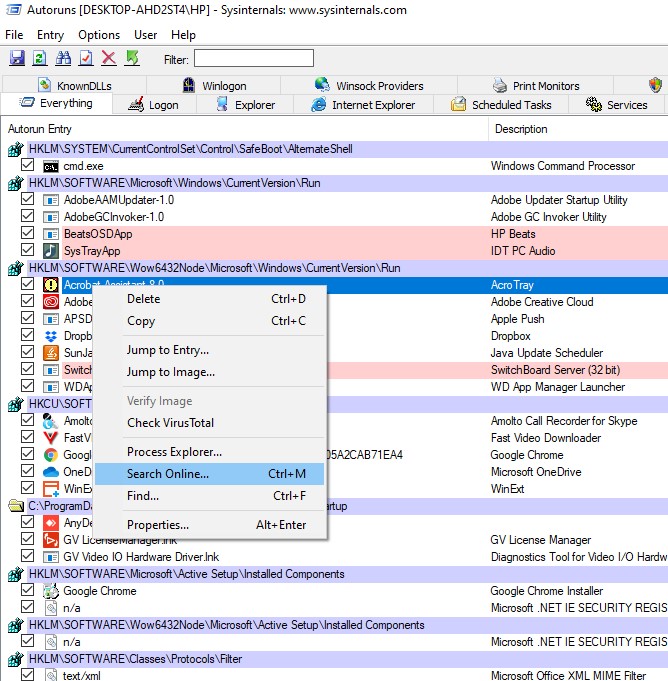
Task: Select Jump to Image... in context menu
Action: coord(210,372)
